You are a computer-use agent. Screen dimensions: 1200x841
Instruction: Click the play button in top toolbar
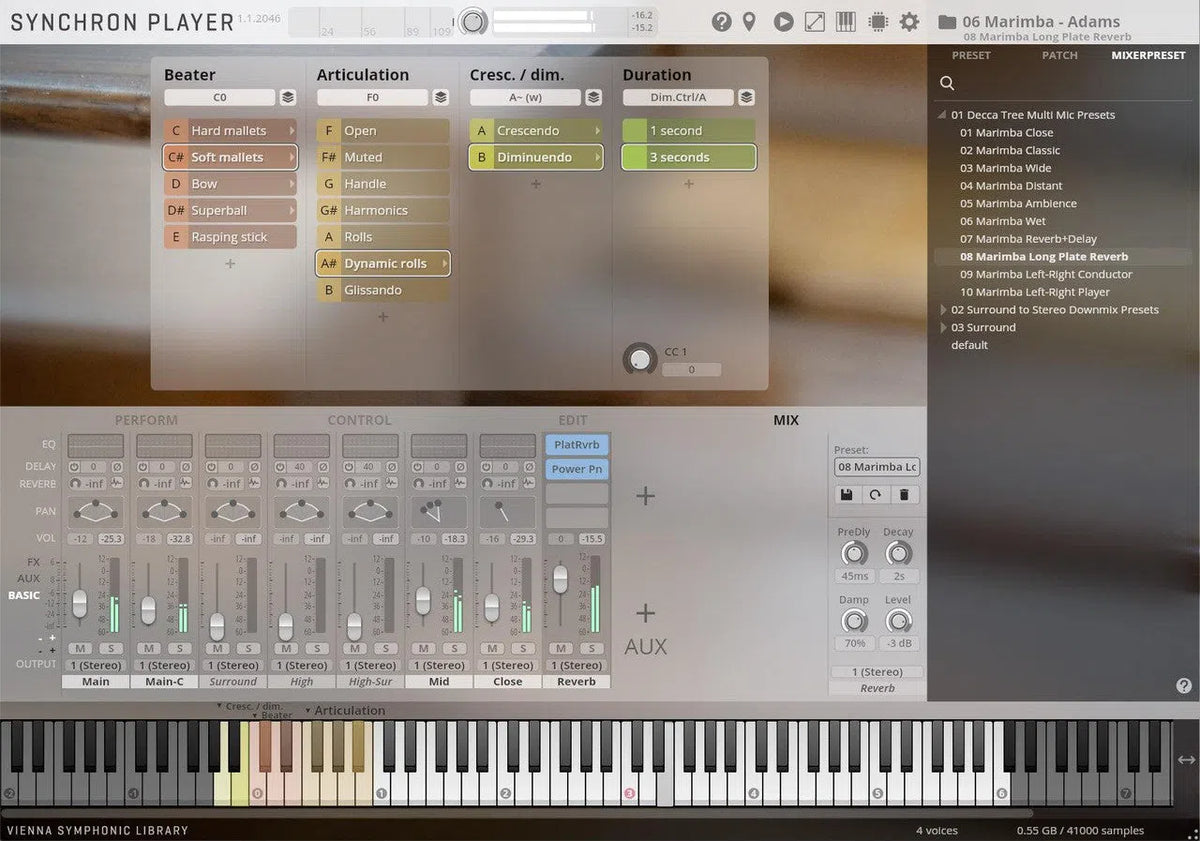784,21
